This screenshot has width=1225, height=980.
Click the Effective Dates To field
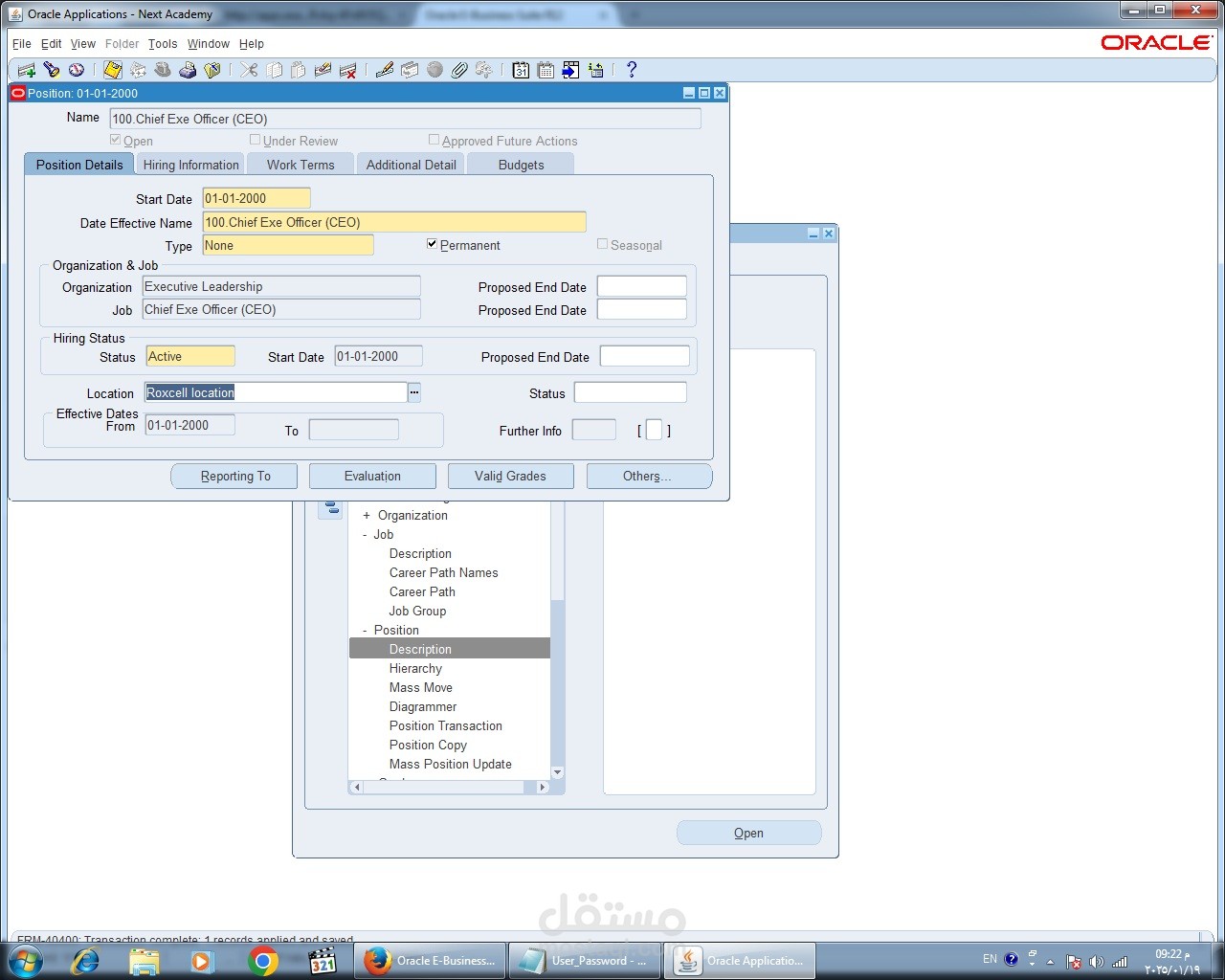coord(354,430)
